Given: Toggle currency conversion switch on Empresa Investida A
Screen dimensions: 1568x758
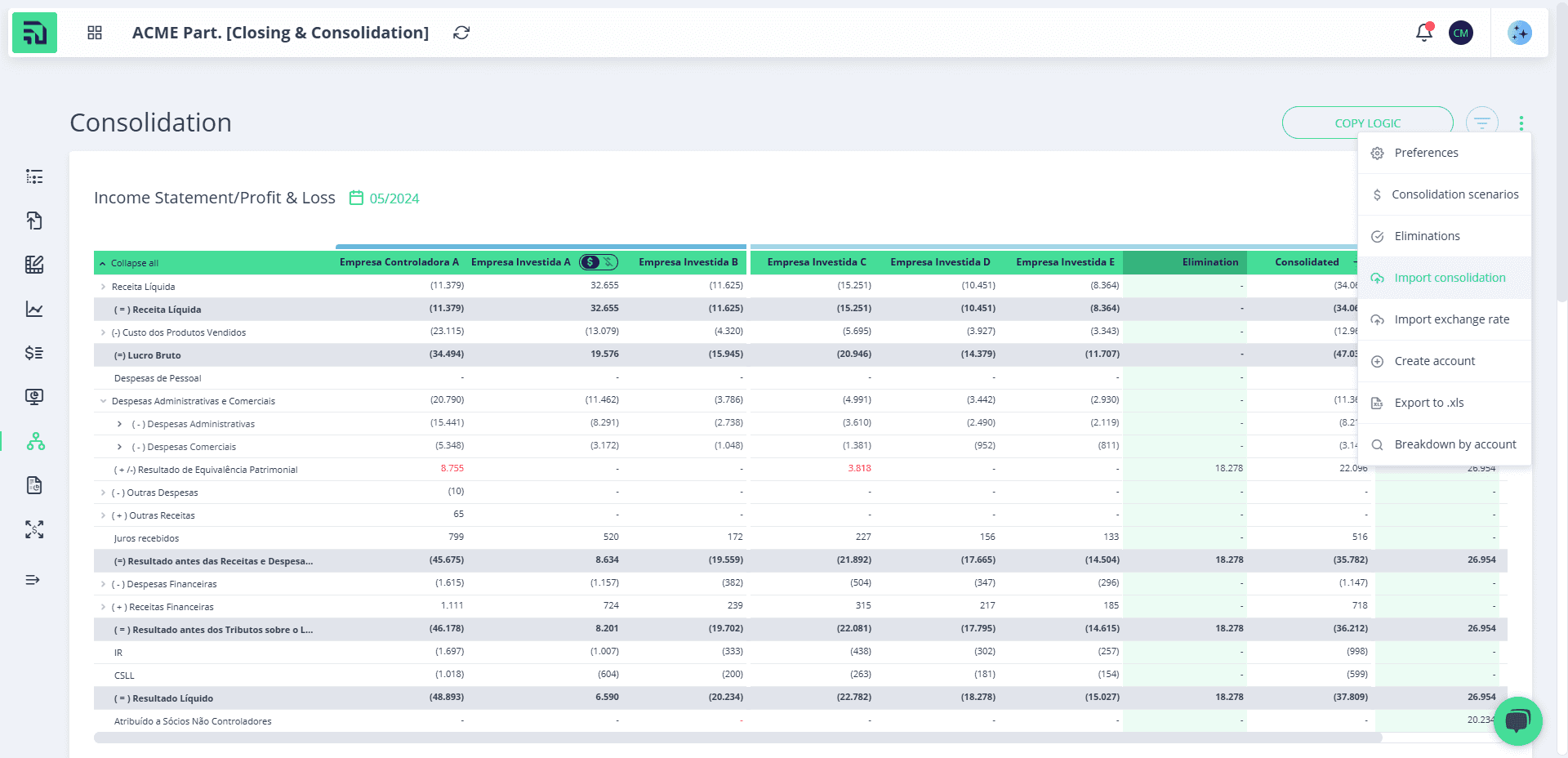Looking at the screenshot, I should (599, 262).
